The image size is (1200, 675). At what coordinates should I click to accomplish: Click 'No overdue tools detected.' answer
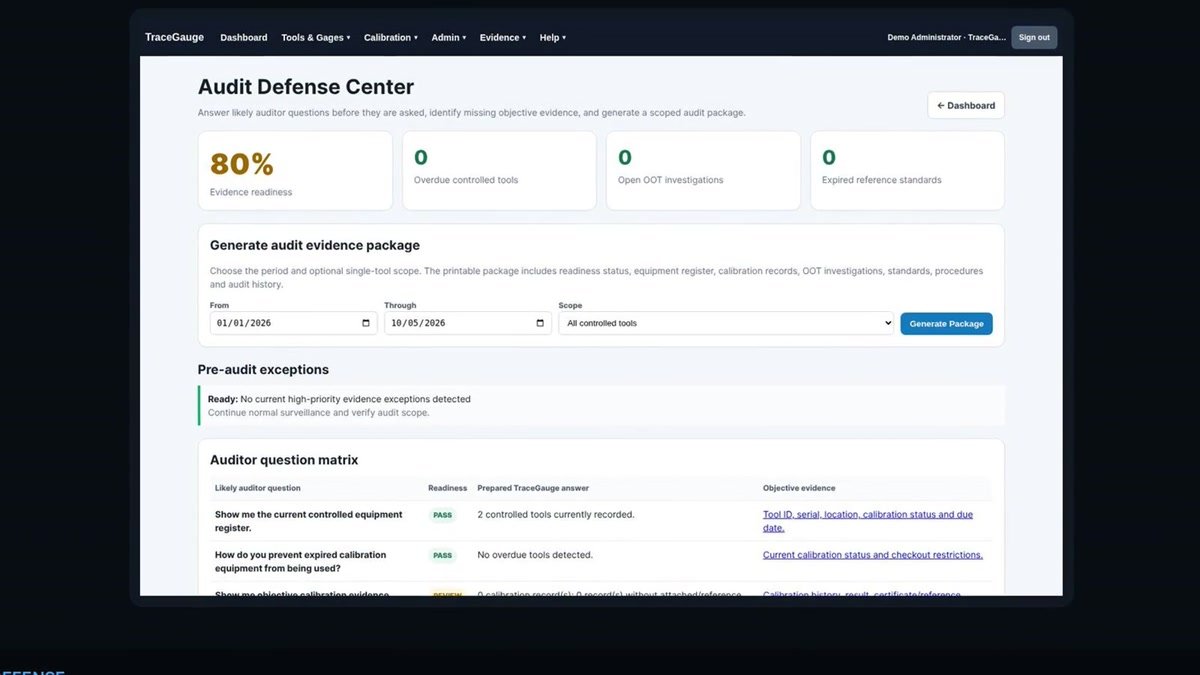(x=535, y=555)
